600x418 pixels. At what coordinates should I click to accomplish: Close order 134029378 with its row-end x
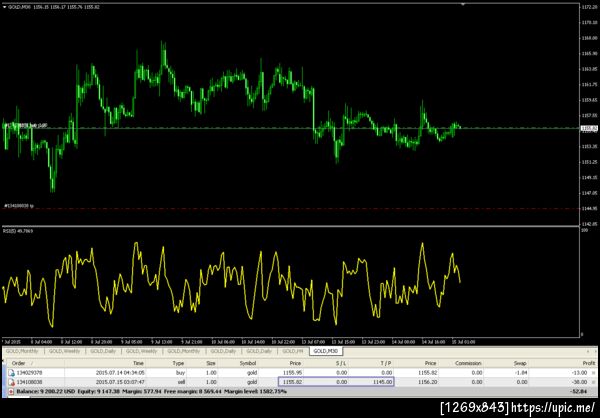(594, 372)
